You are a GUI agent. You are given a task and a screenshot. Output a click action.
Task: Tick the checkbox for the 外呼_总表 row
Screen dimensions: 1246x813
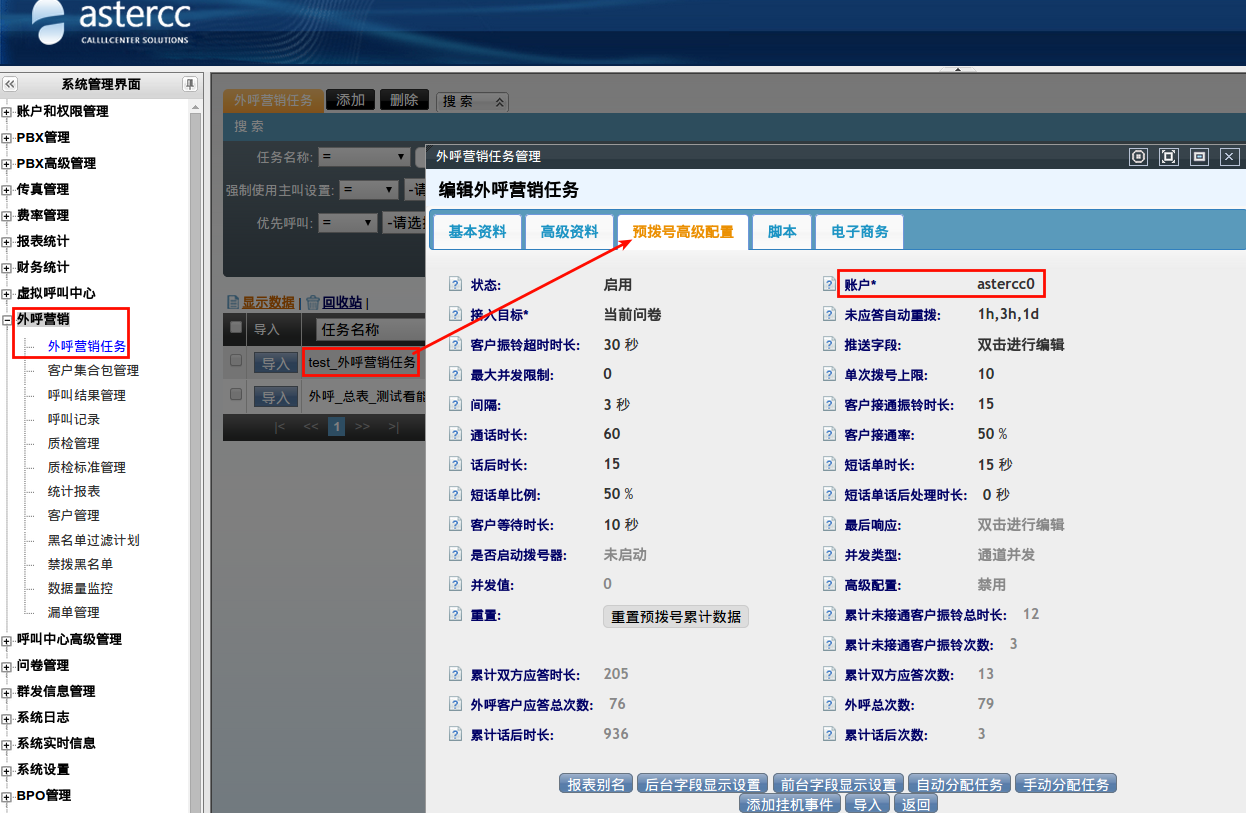coord(236,395)
